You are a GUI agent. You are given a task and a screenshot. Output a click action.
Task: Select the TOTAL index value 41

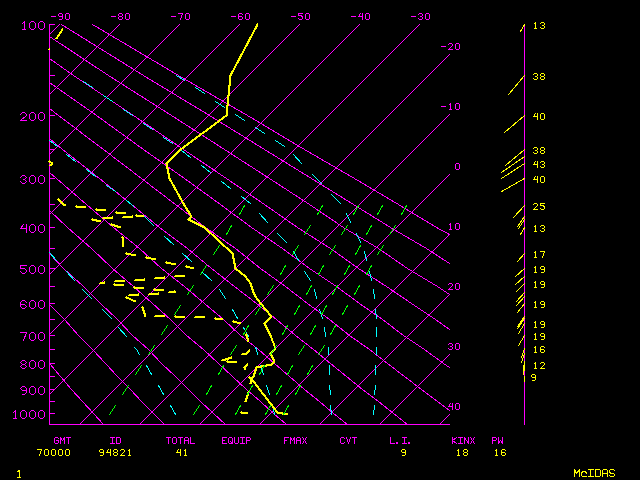pos(180,452)
